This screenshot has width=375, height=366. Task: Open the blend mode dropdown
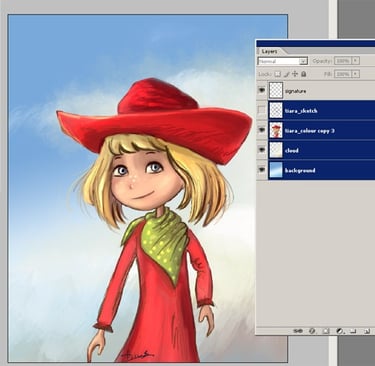click(x=282, y=61)
